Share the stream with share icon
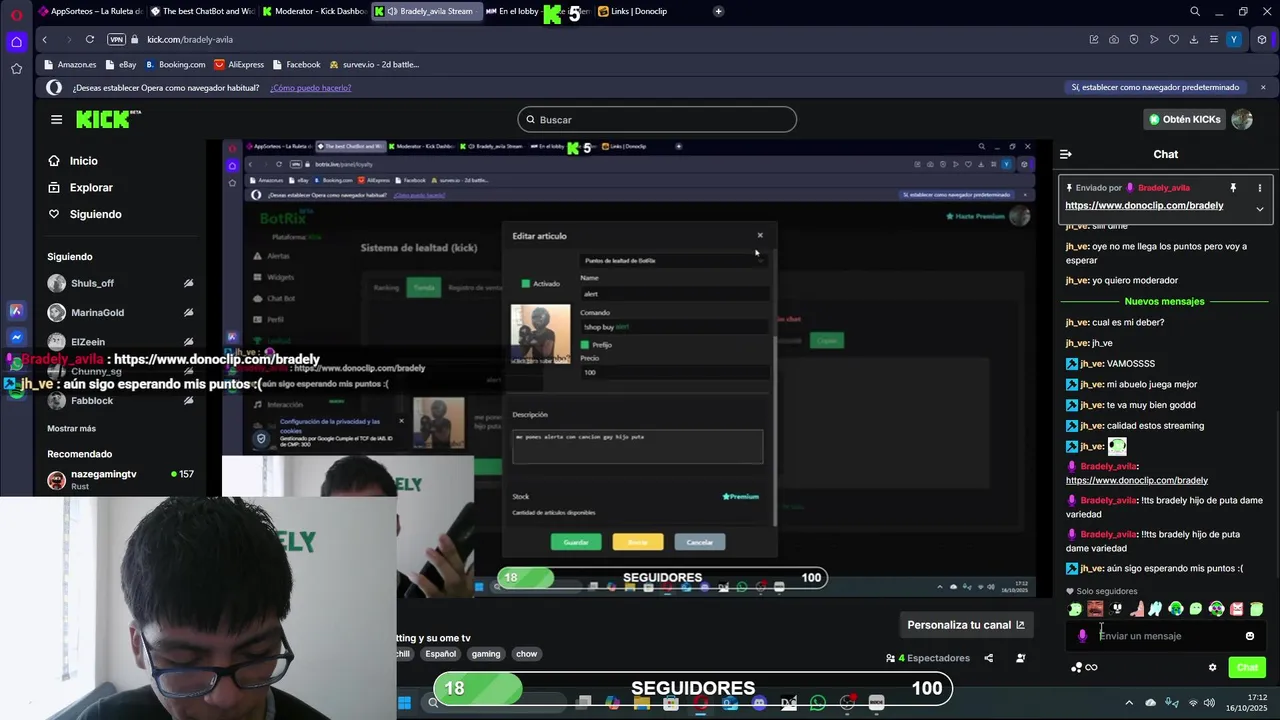 [988, 658]
